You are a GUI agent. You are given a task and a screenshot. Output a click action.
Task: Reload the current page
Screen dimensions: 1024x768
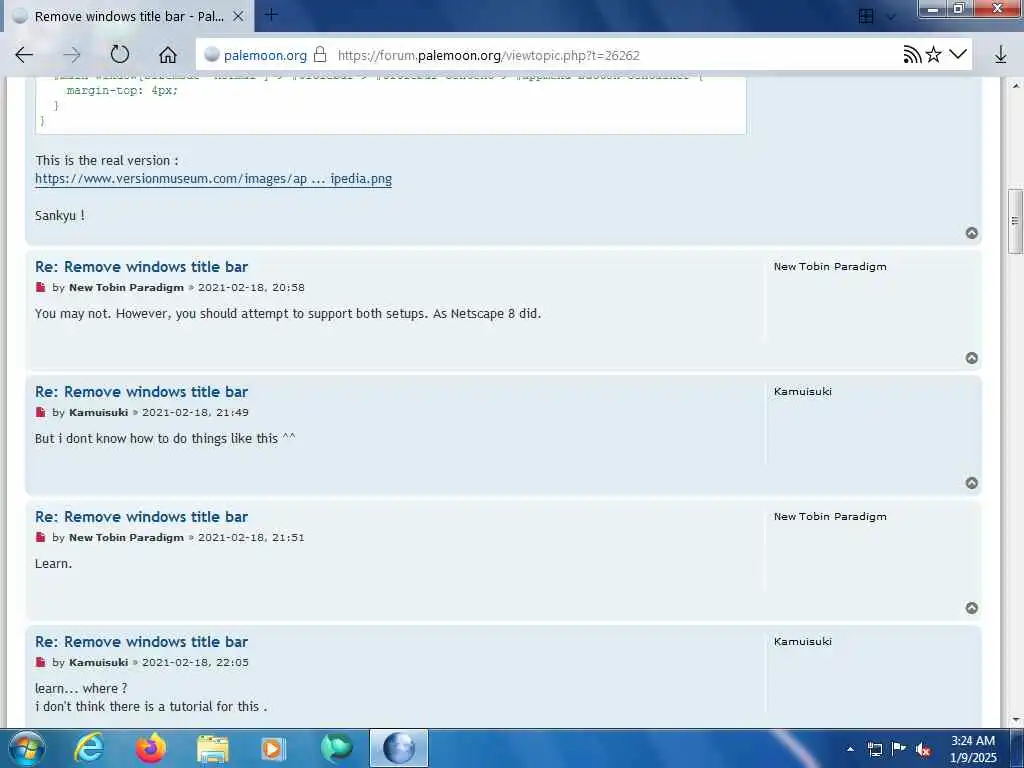(x=120, y=55)
